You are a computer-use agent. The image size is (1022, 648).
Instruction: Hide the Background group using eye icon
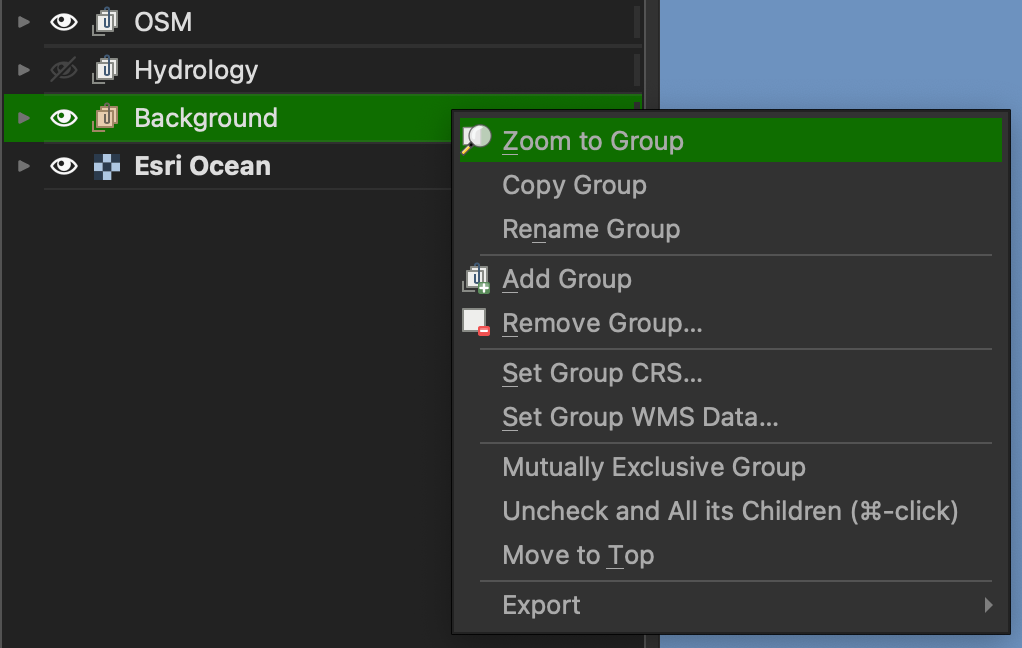64,118
